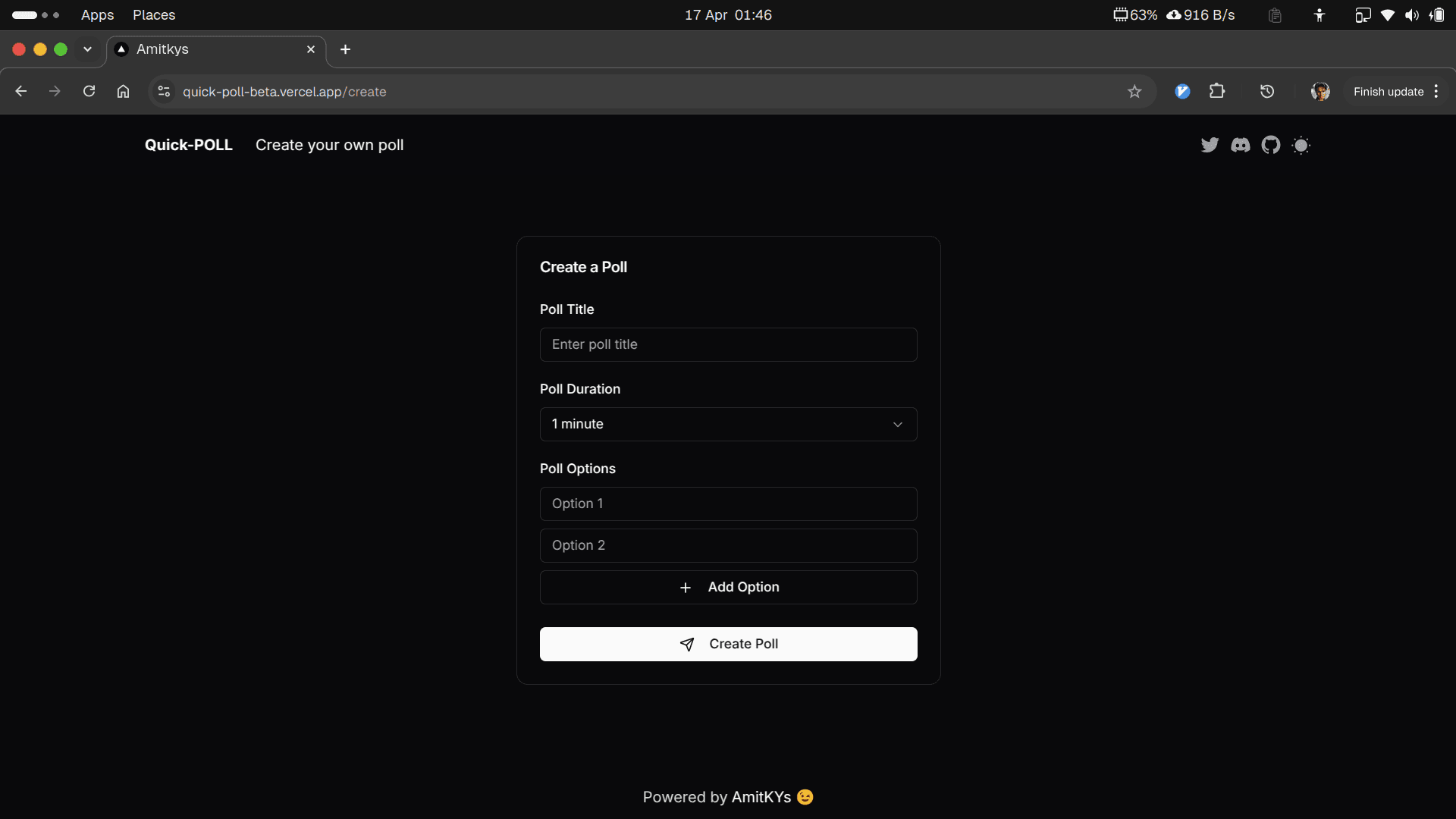Image resolution: width=1456 pixels, height=819 pixels.
Task: Open the tab search chevron dropdown
Action: (87, 49)
